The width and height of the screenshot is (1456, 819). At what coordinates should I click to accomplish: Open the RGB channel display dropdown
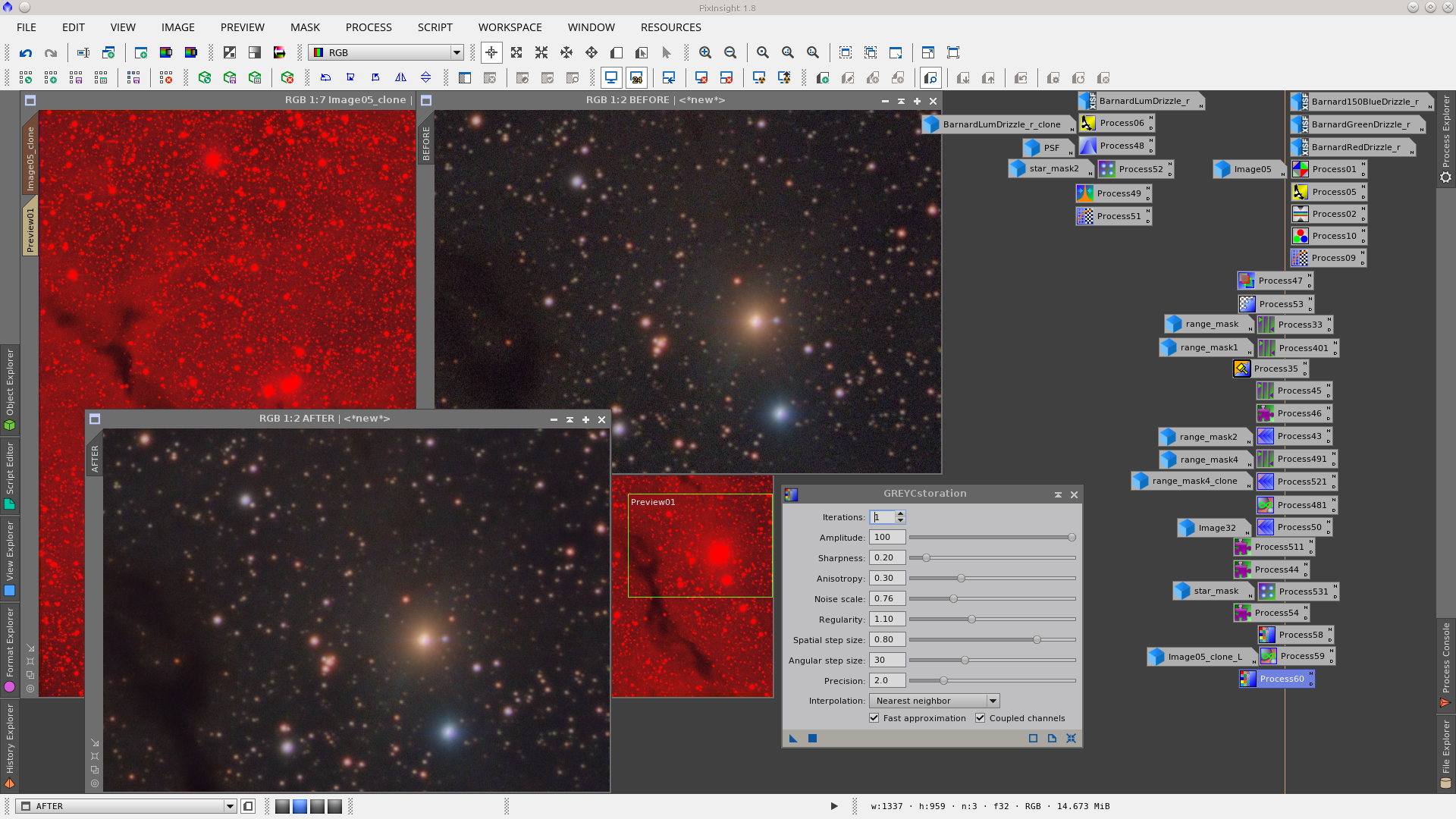[x=457, y=53]
